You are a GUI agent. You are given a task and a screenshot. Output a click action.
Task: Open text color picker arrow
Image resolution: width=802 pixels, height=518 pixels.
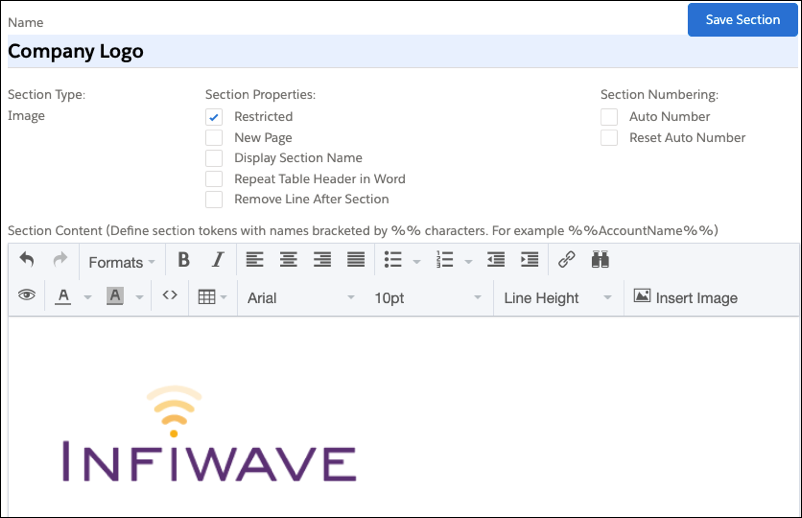87,297
